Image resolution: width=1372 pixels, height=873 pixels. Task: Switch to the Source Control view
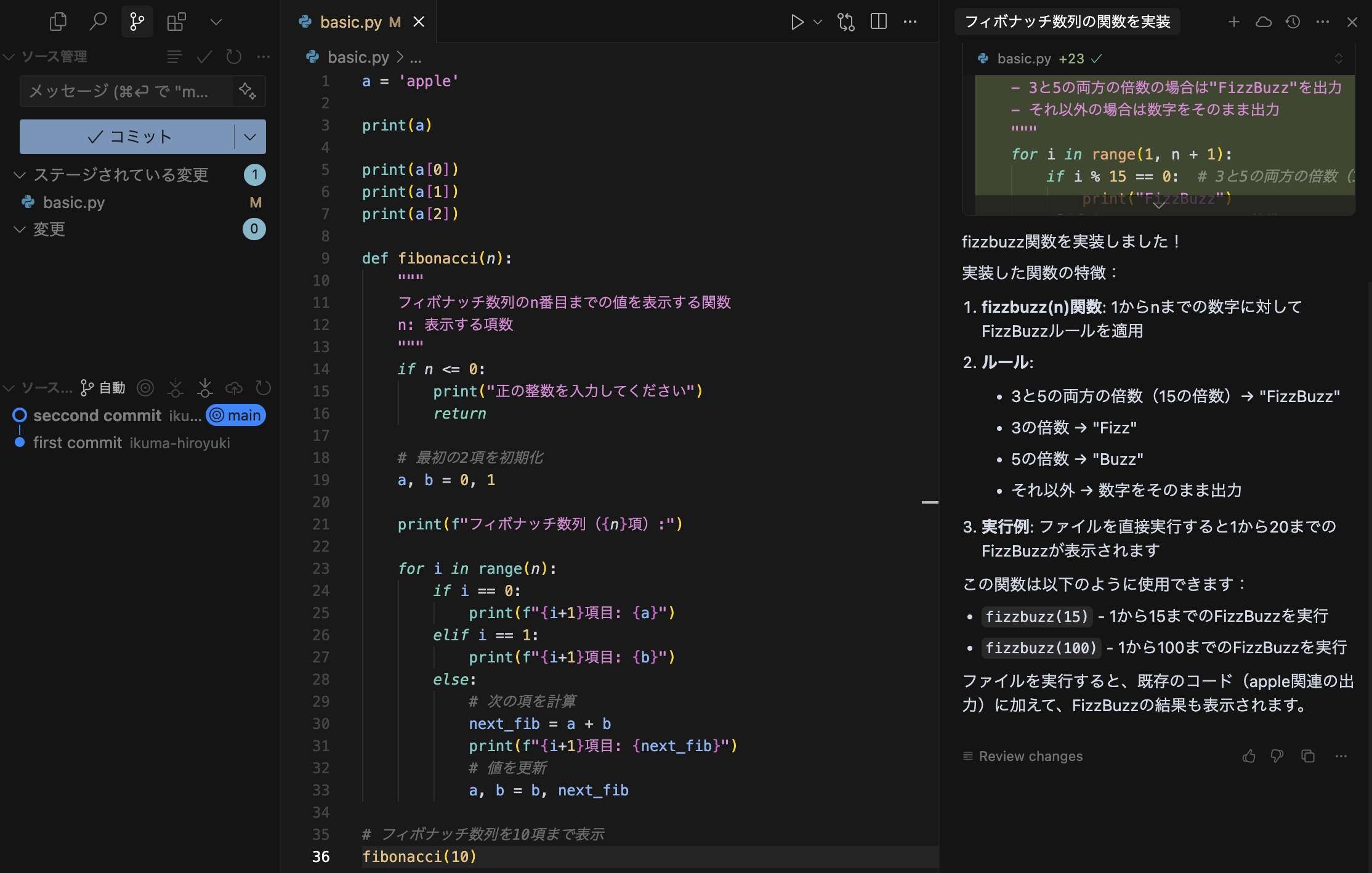(x=137, y=22)
